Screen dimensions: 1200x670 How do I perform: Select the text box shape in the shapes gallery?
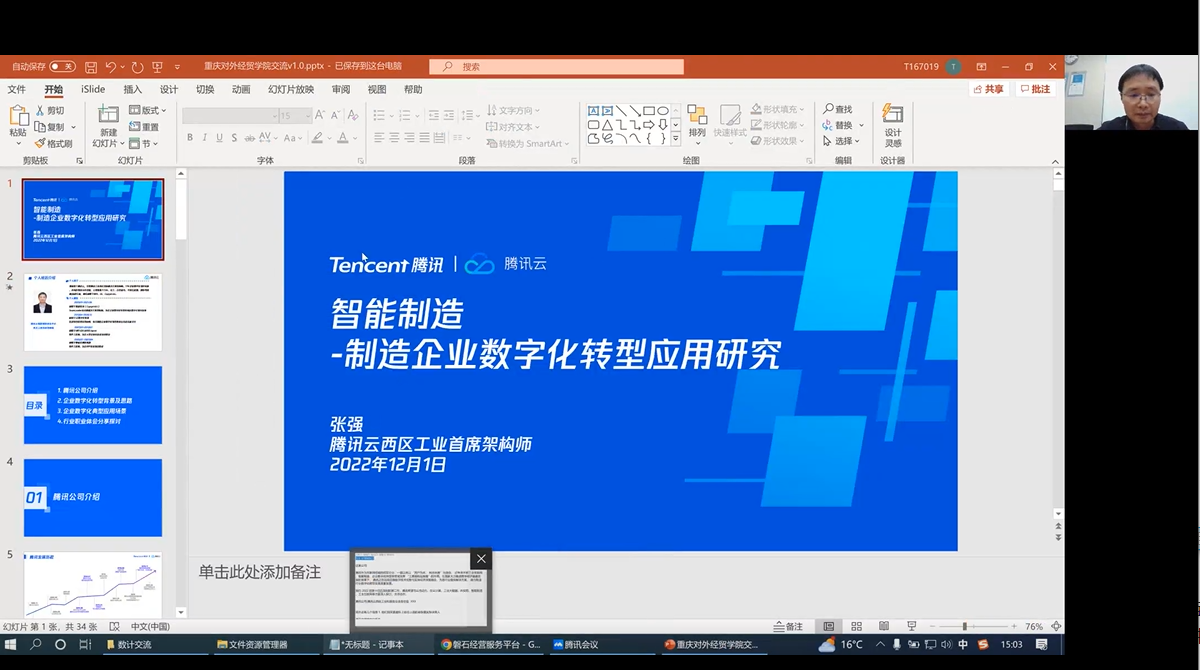(x=593, y=110)
